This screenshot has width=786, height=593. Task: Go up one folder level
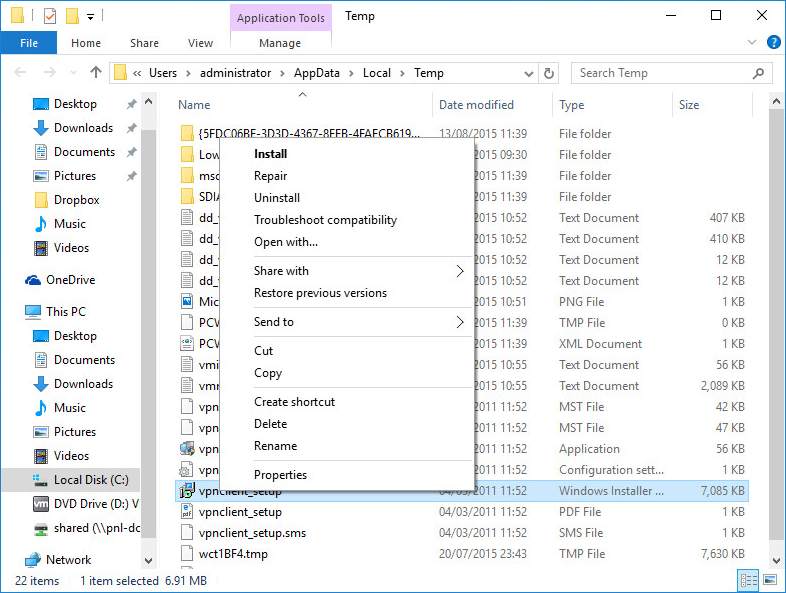pyautogui.click(x=95, y=73)
